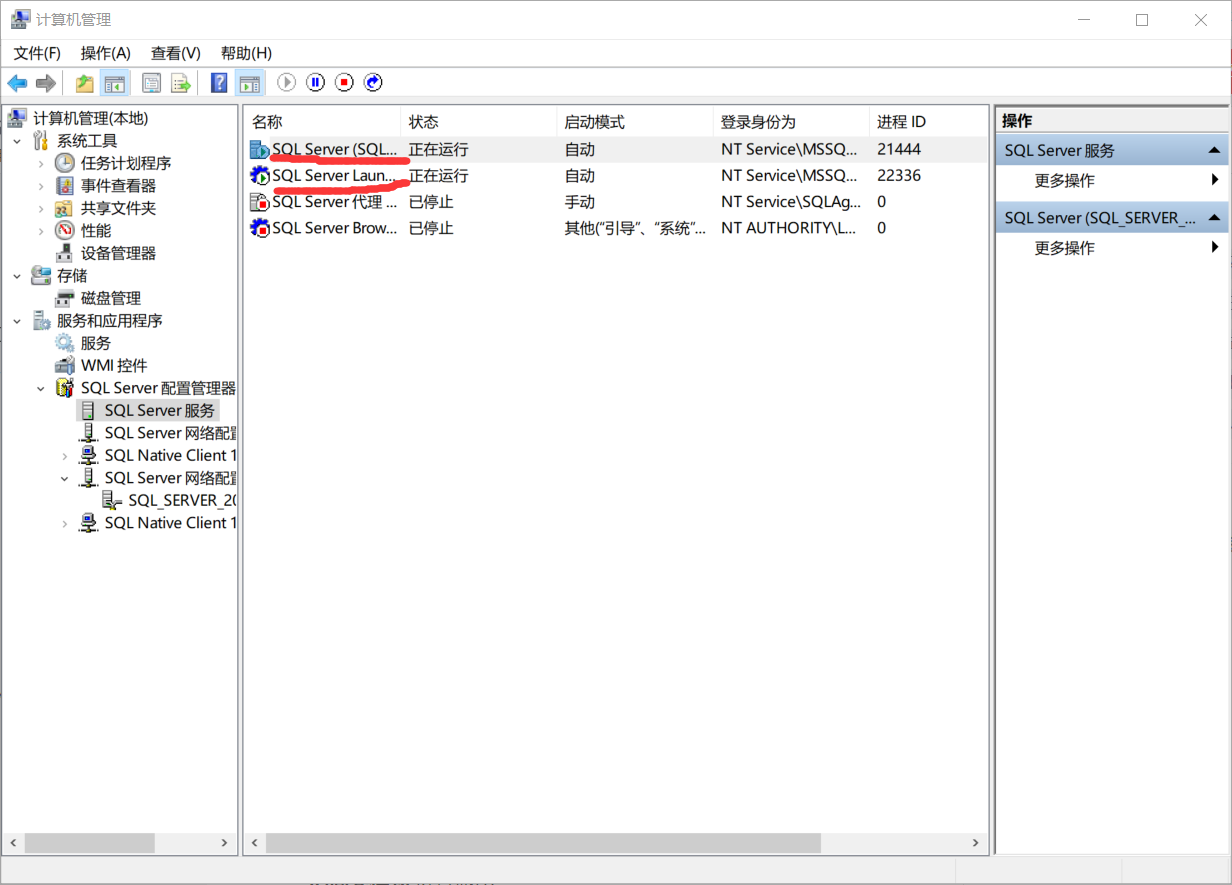Click the Restart service icon on toolbar
Screen dimensions: 1232x885
372,82
